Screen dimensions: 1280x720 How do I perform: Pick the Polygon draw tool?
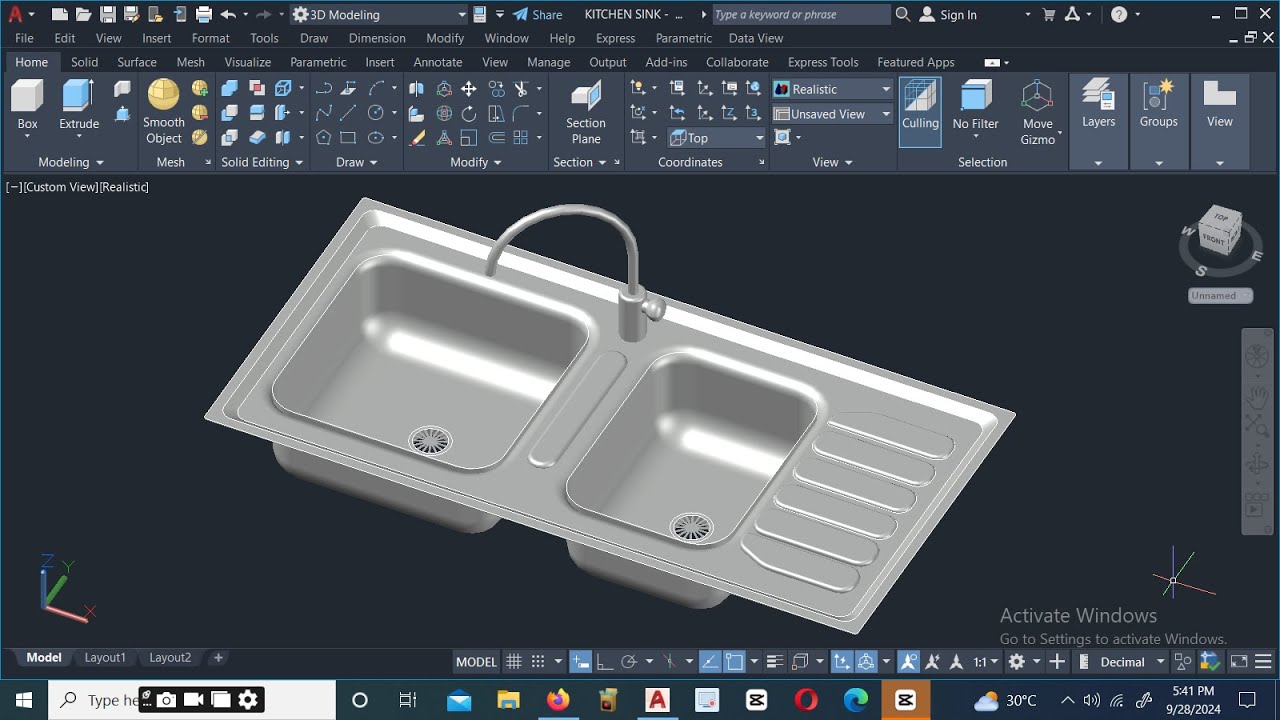[x=323, y=138]
